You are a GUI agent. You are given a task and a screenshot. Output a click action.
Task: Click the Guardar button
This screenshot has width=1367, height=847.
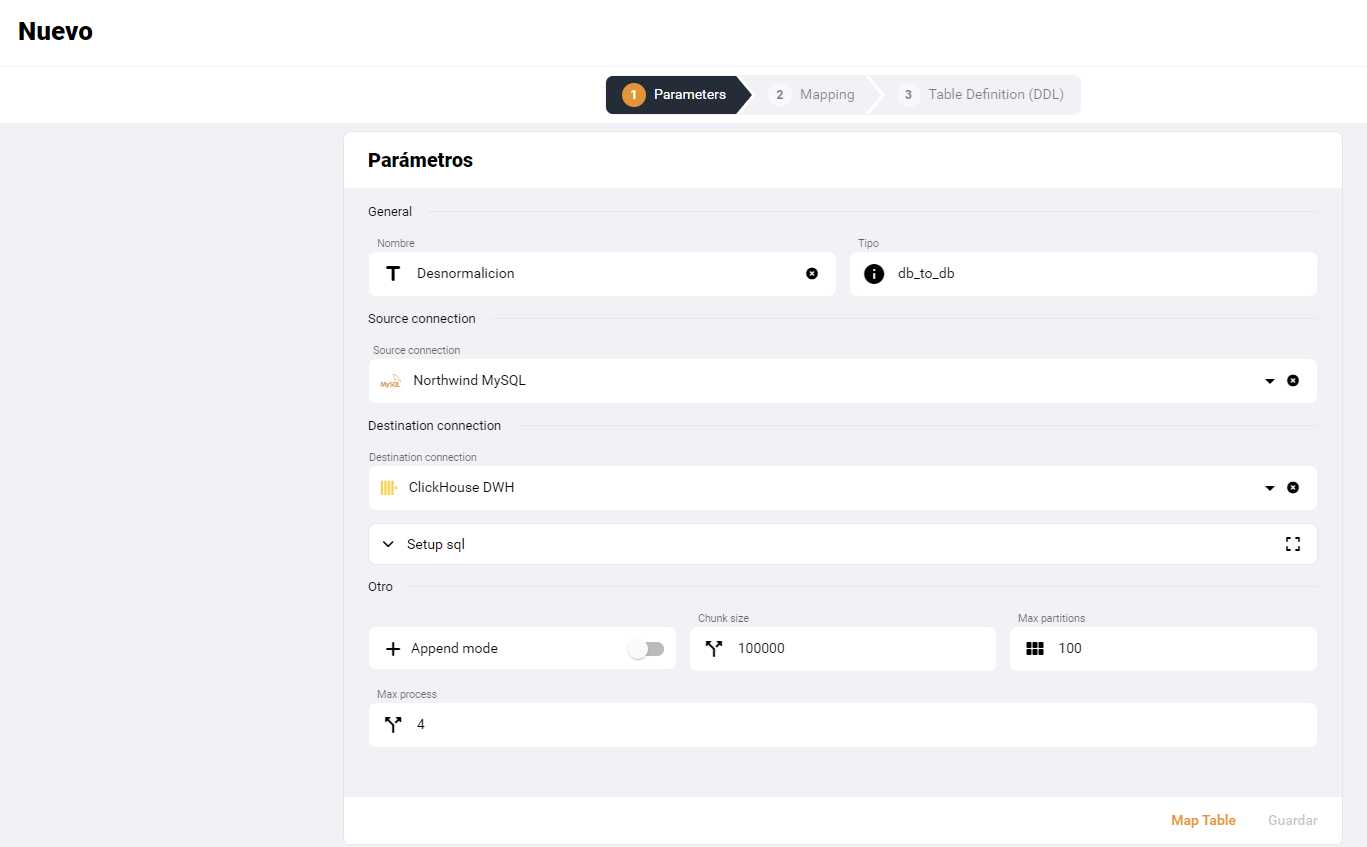tap(1292, 820)
